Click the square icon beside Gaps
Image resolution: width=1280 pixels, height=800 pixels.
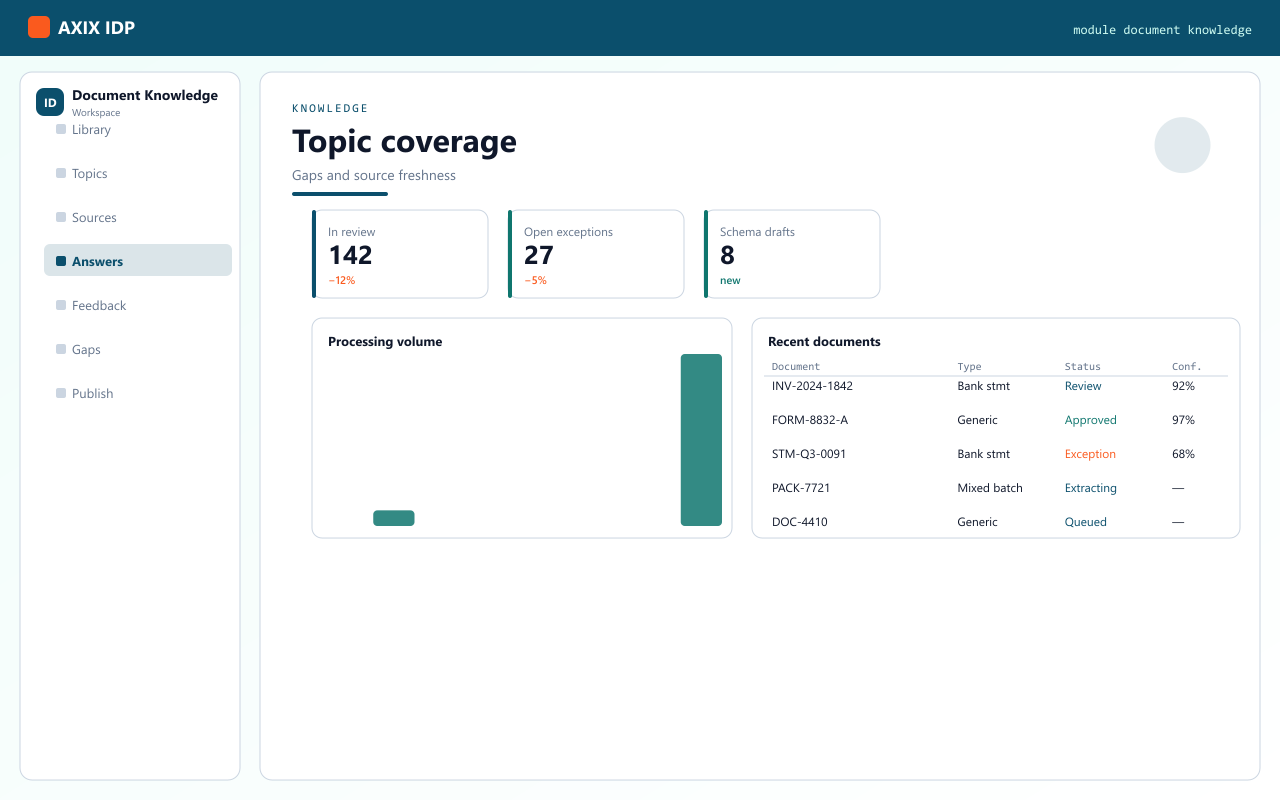point(61,349)
